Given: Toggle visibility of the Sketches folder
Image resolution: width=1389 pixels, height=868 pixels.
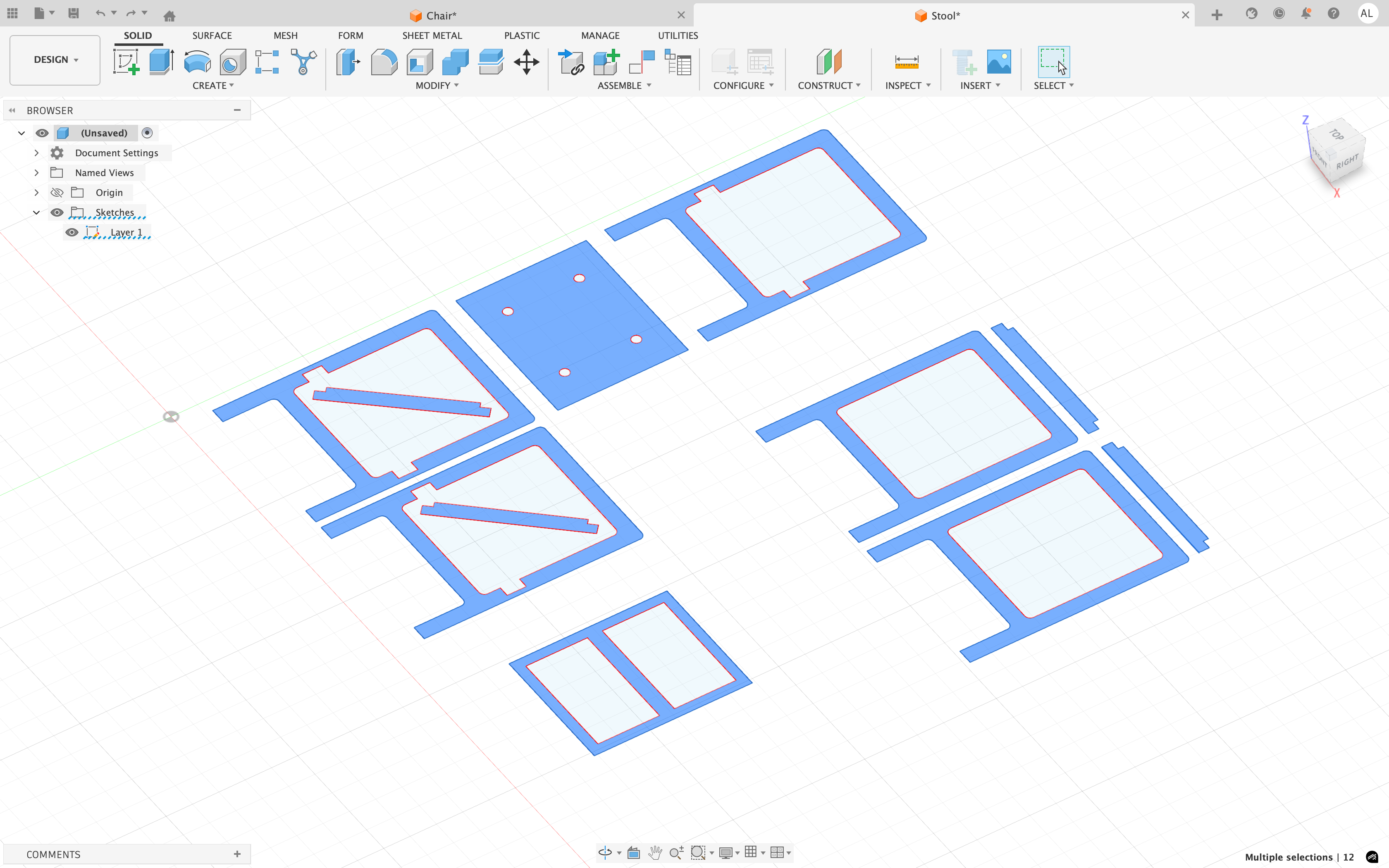Looking at the screenshot, I should click(x=57, y=212).
